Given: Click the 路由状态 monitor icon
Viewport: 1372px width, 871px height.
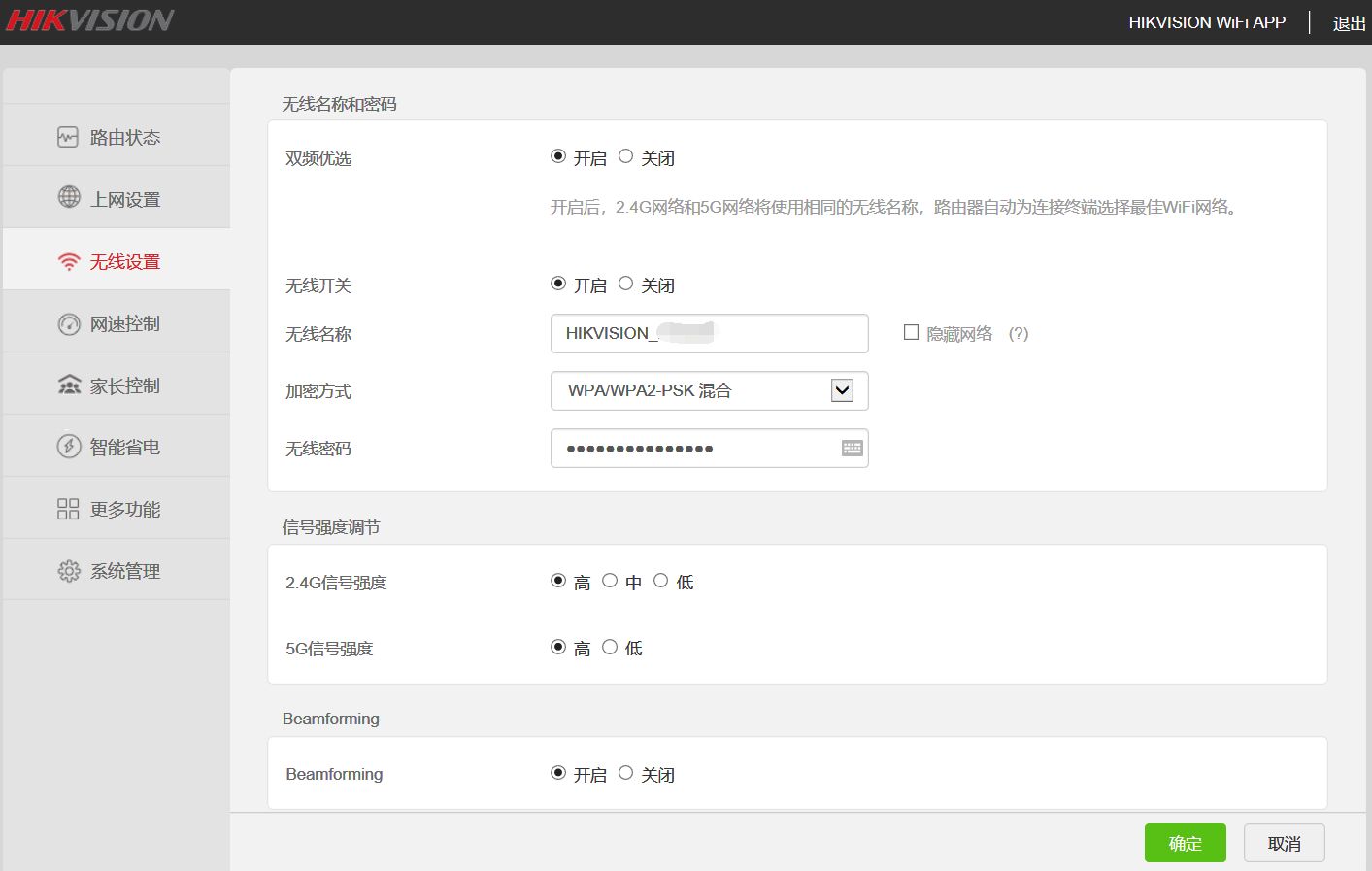Looking at the screenshot, I should [68, 137].
